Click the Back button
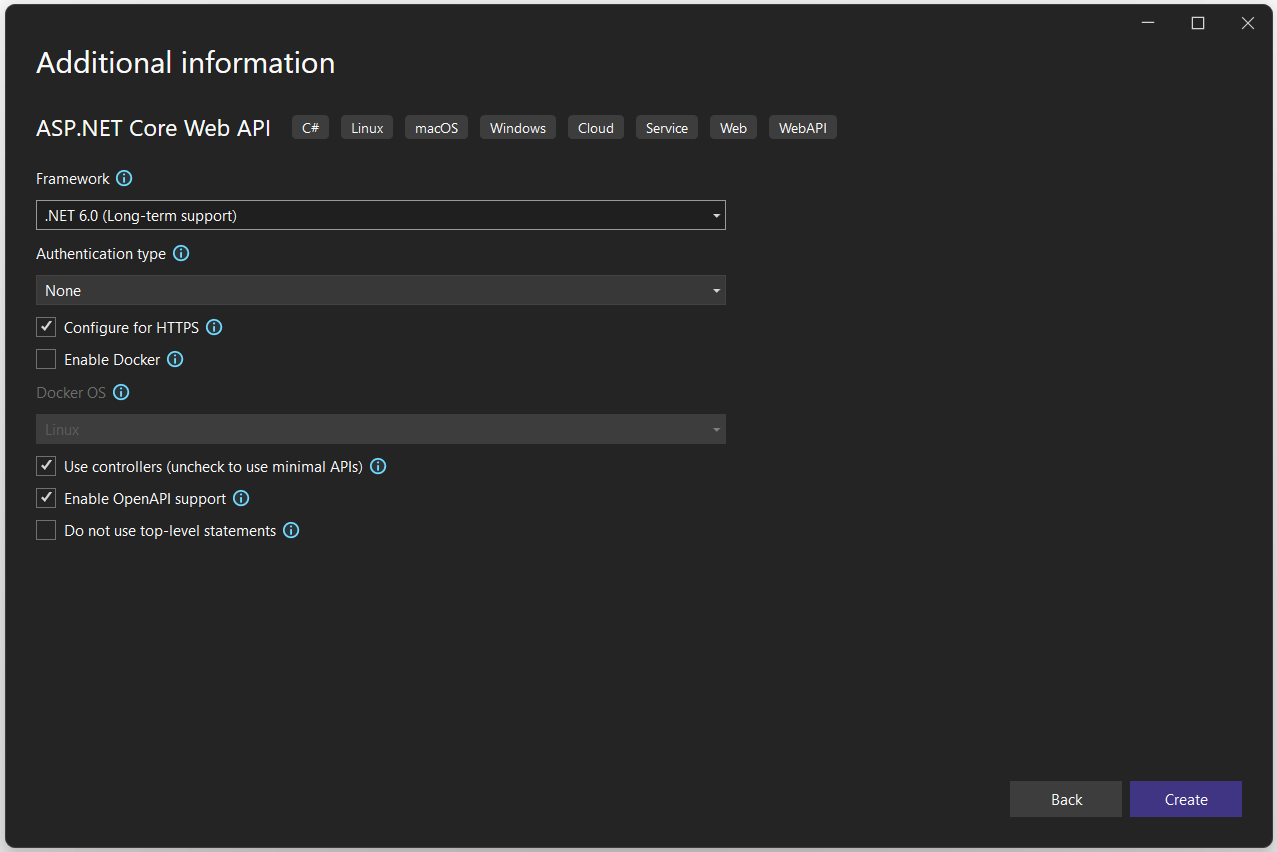This screenshot has width=1277, height=852. click(x=1065, y=799)
